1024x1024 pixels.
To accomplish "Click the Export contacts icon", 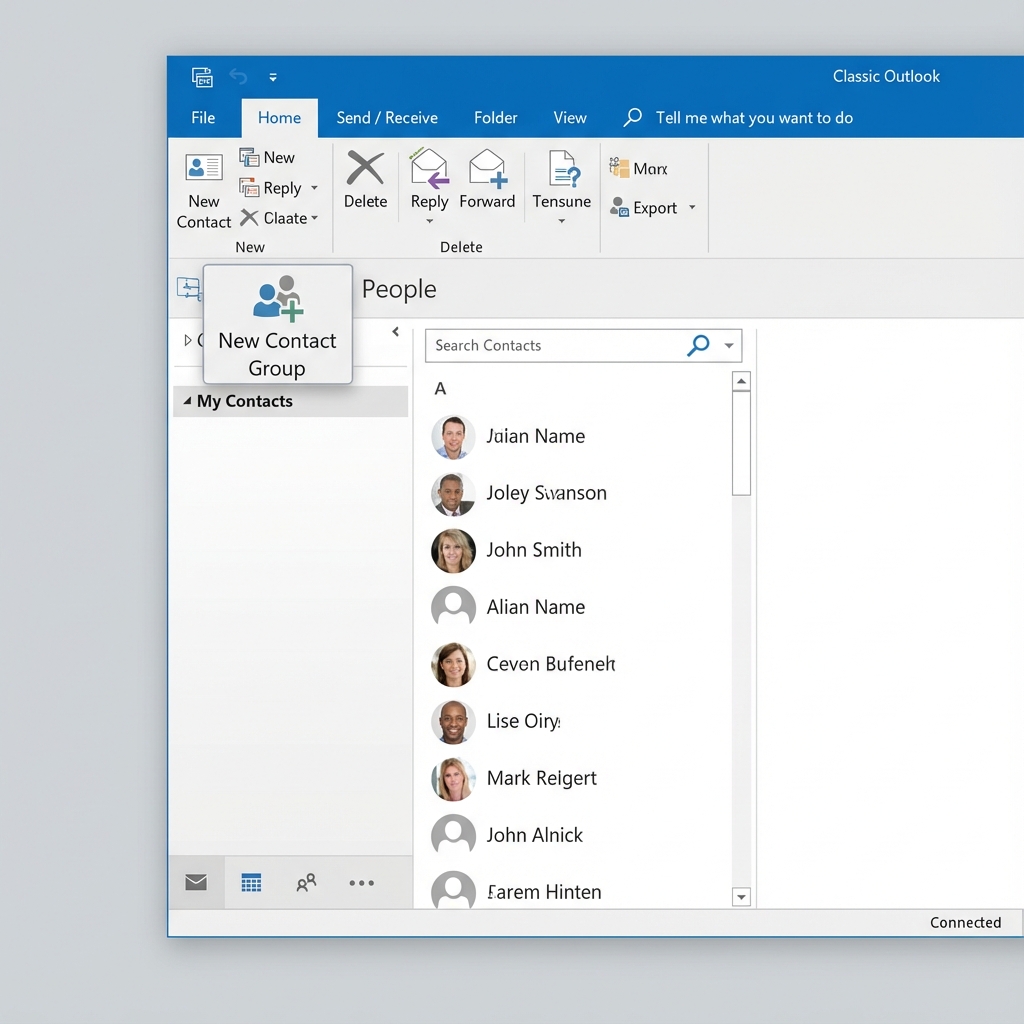I will 619,207.
